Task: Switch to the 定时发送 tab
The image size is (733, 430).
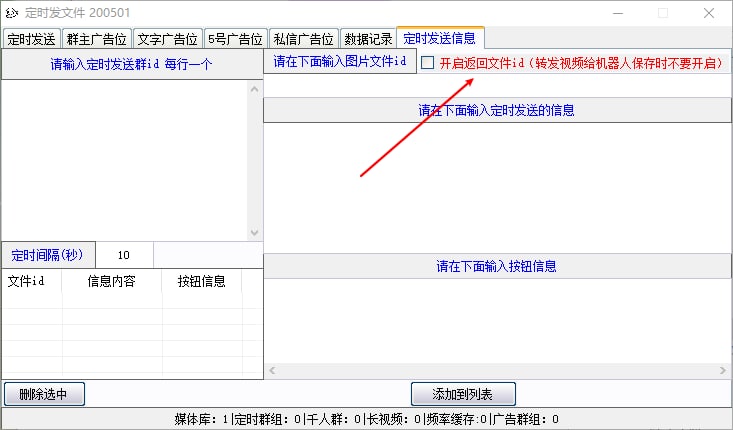Action: pos(32,39)
